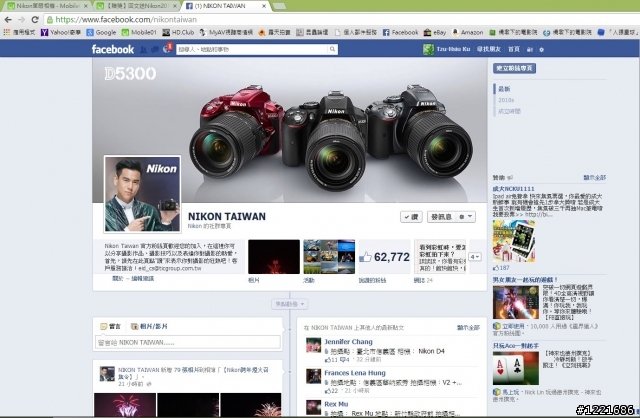Click the search magnifier button
Screen dimensions: 640x418
tap(333, 49)
